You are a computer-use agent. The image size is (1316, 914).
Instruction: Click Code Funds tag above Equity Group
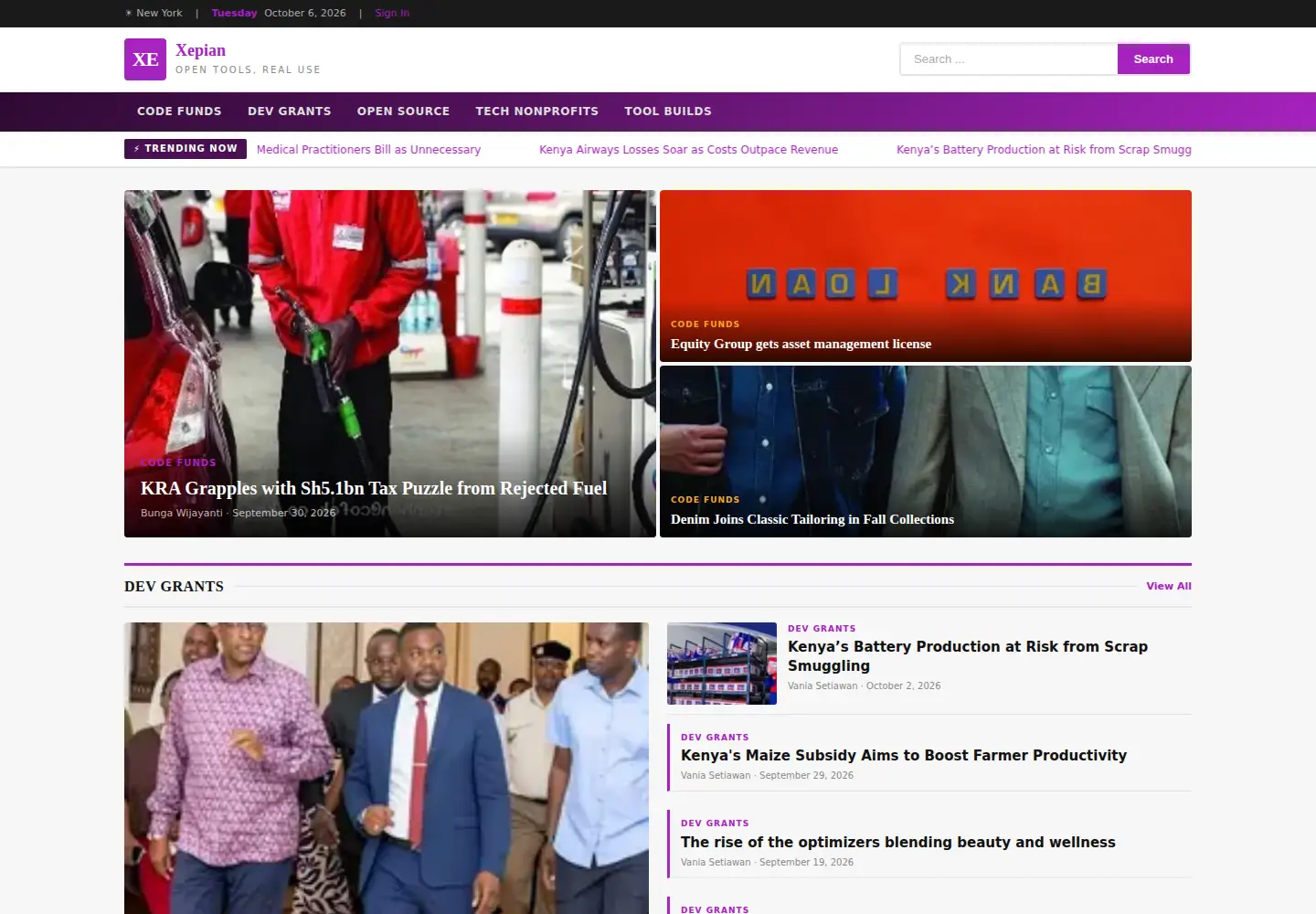coord(706,324)
